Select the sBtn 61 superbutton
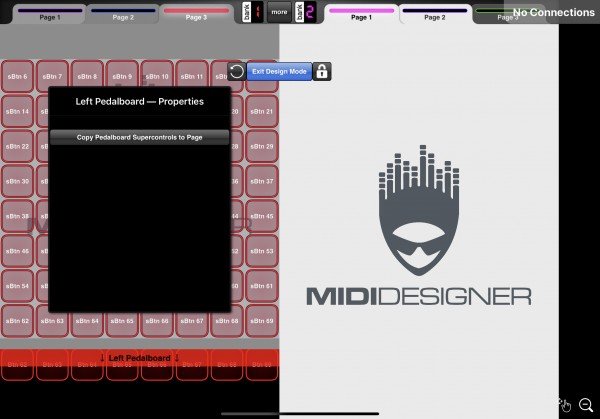This screenshot has width=600, height=419. (x=262, y=286)
